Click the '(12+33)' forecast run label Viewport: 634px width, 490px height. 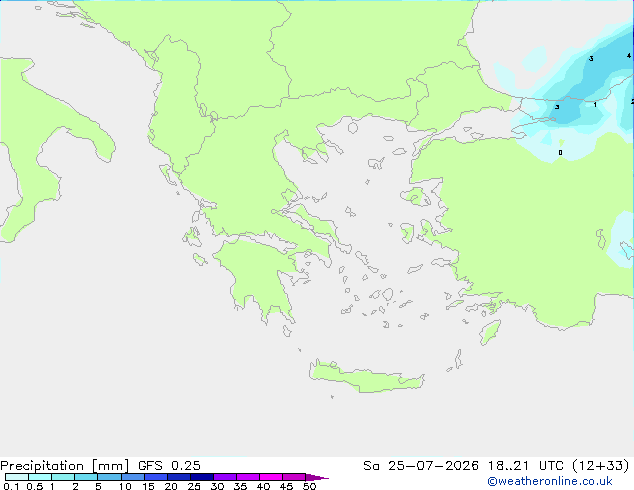pos(601,466)
